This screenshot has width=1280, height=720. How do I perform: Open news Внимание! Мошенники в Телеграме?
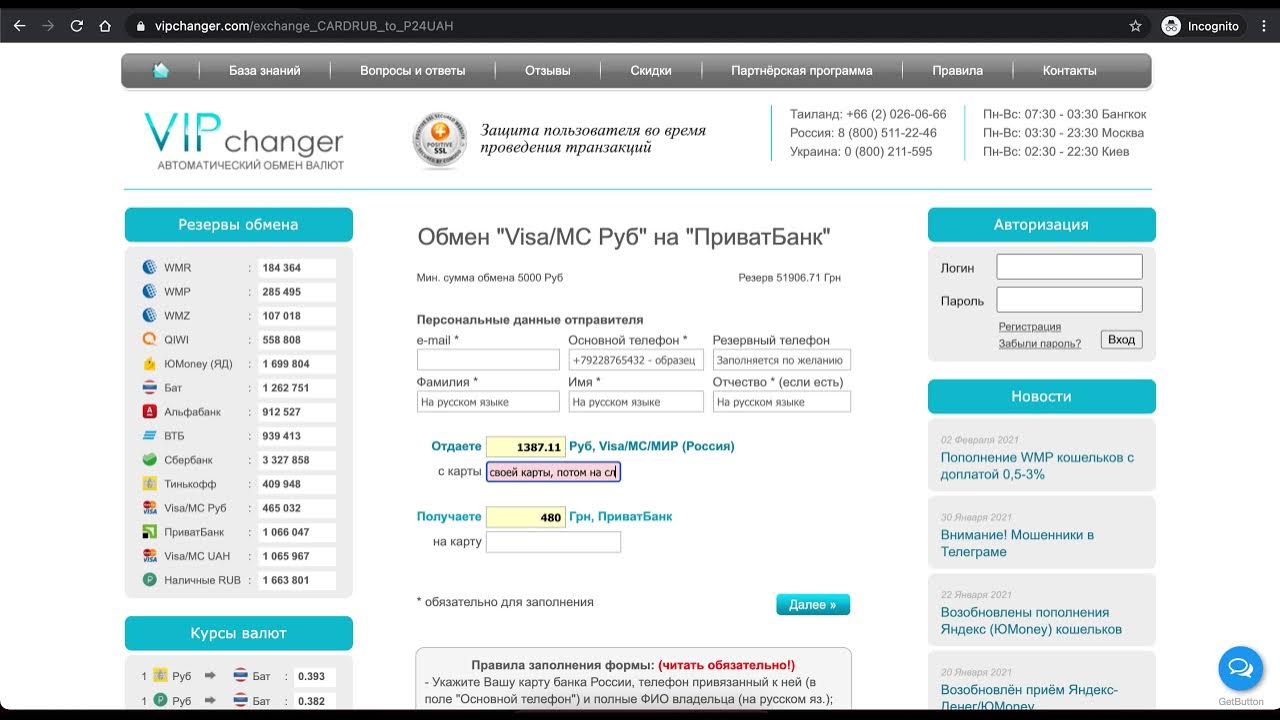click(x=1017, y=543)
